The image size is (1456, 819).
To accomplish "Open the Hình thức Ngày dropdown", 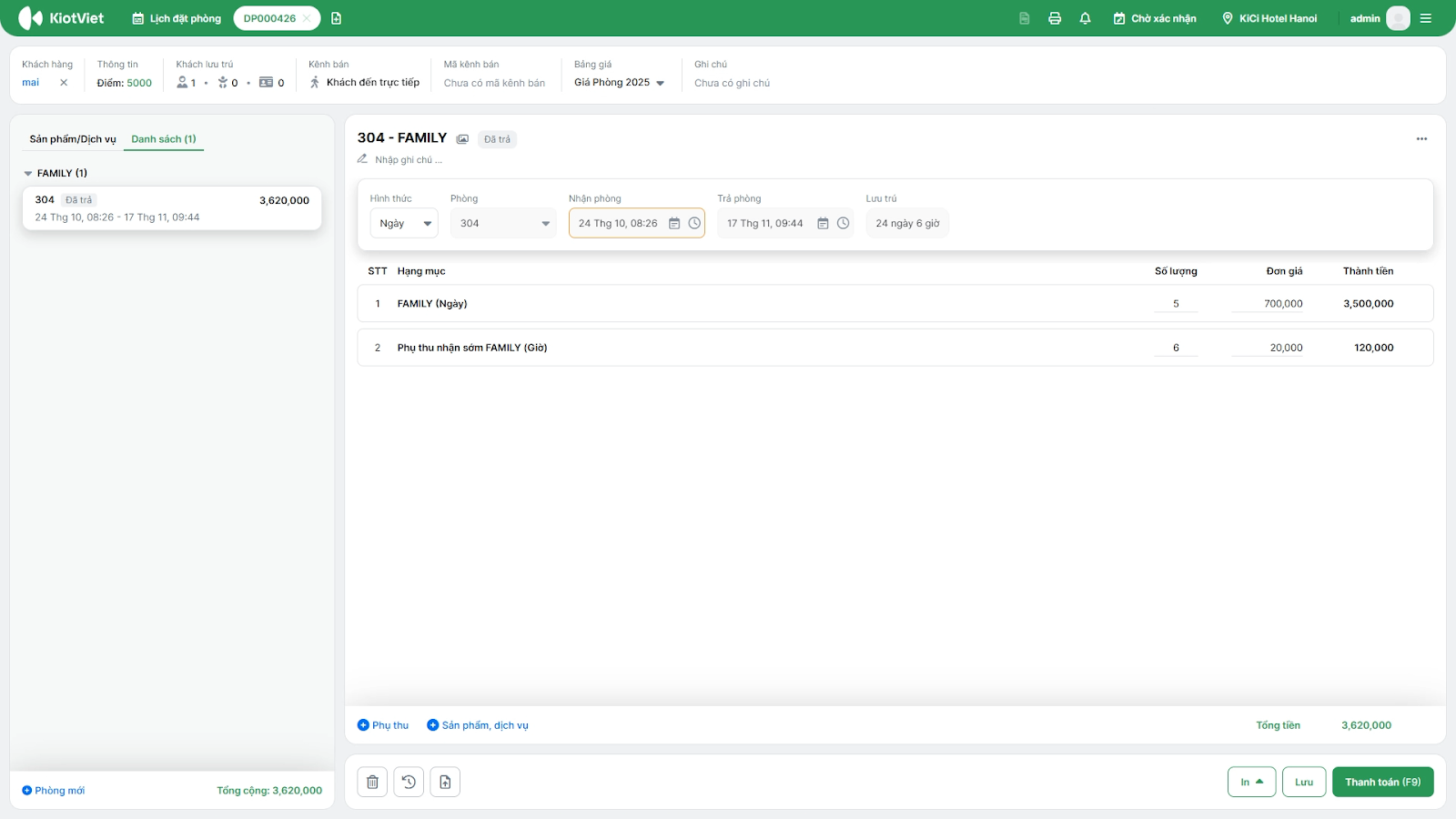I will tap(404, 223).
